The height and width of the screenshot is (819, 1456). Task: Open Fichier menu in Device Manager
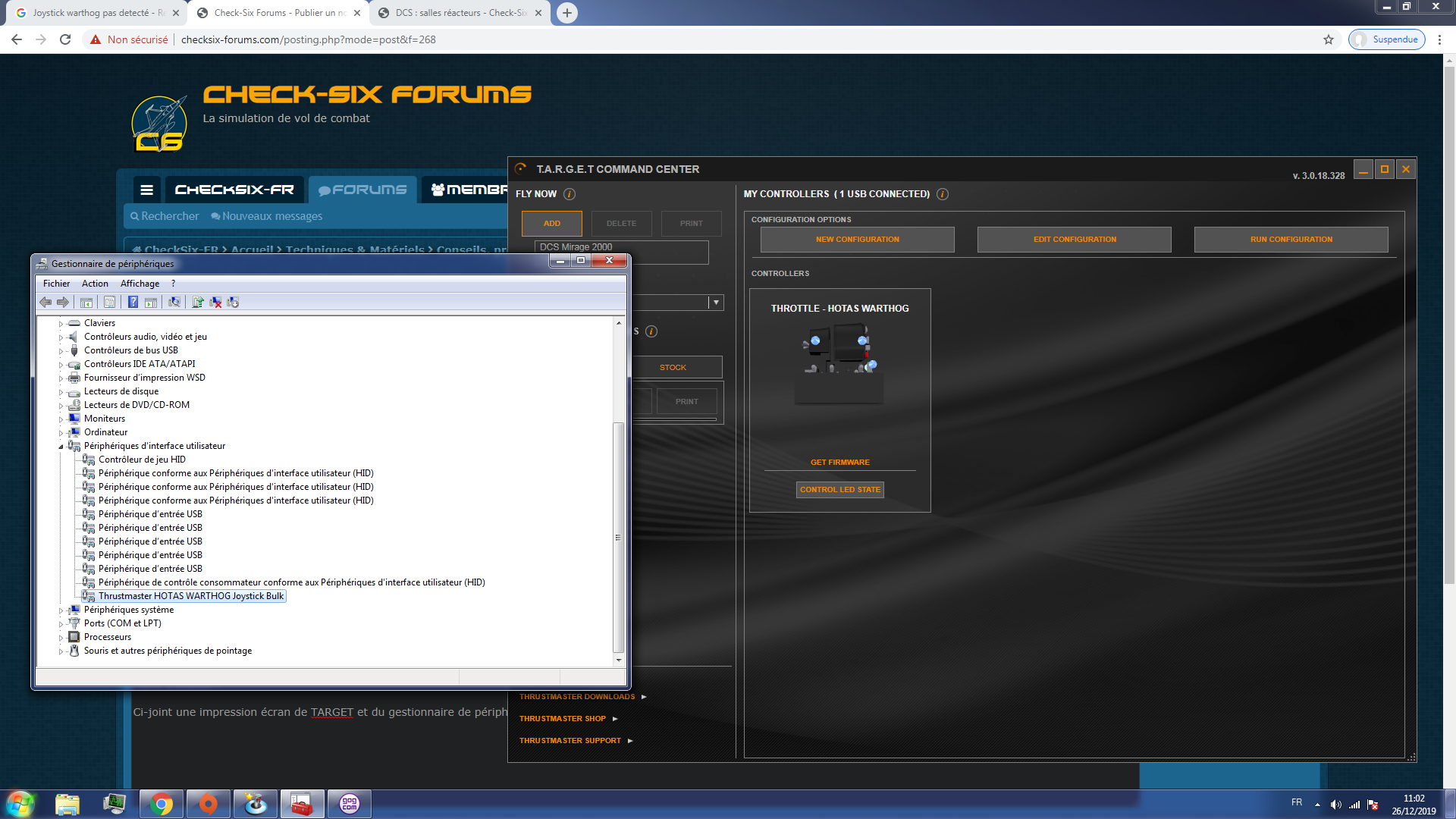click(56, 284)
